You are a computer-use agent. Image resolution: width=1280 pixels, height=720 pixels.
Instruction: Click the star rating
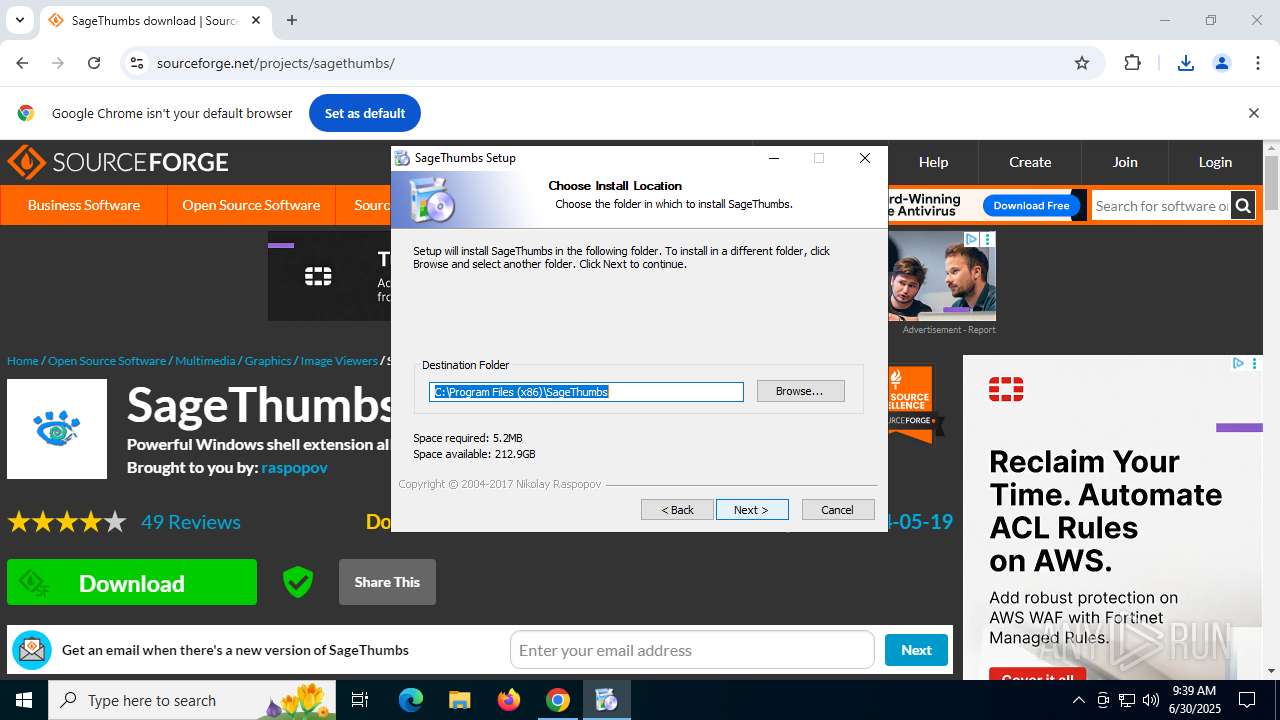click(x=67, y=522)
